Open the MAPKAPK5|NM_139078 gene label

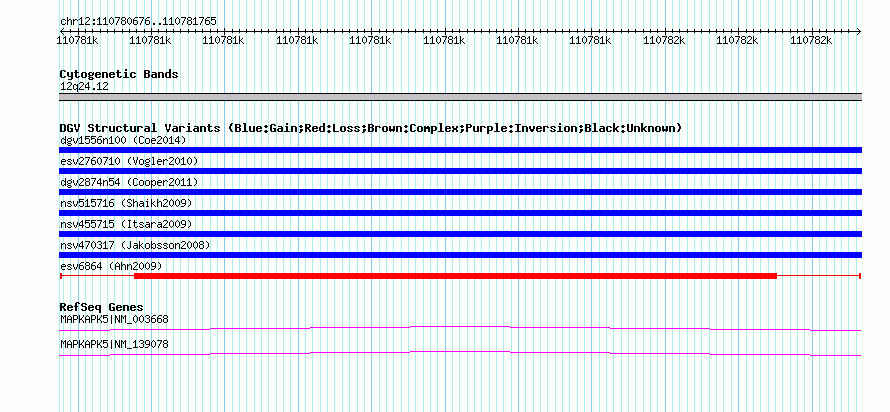(x=114, y=344)
